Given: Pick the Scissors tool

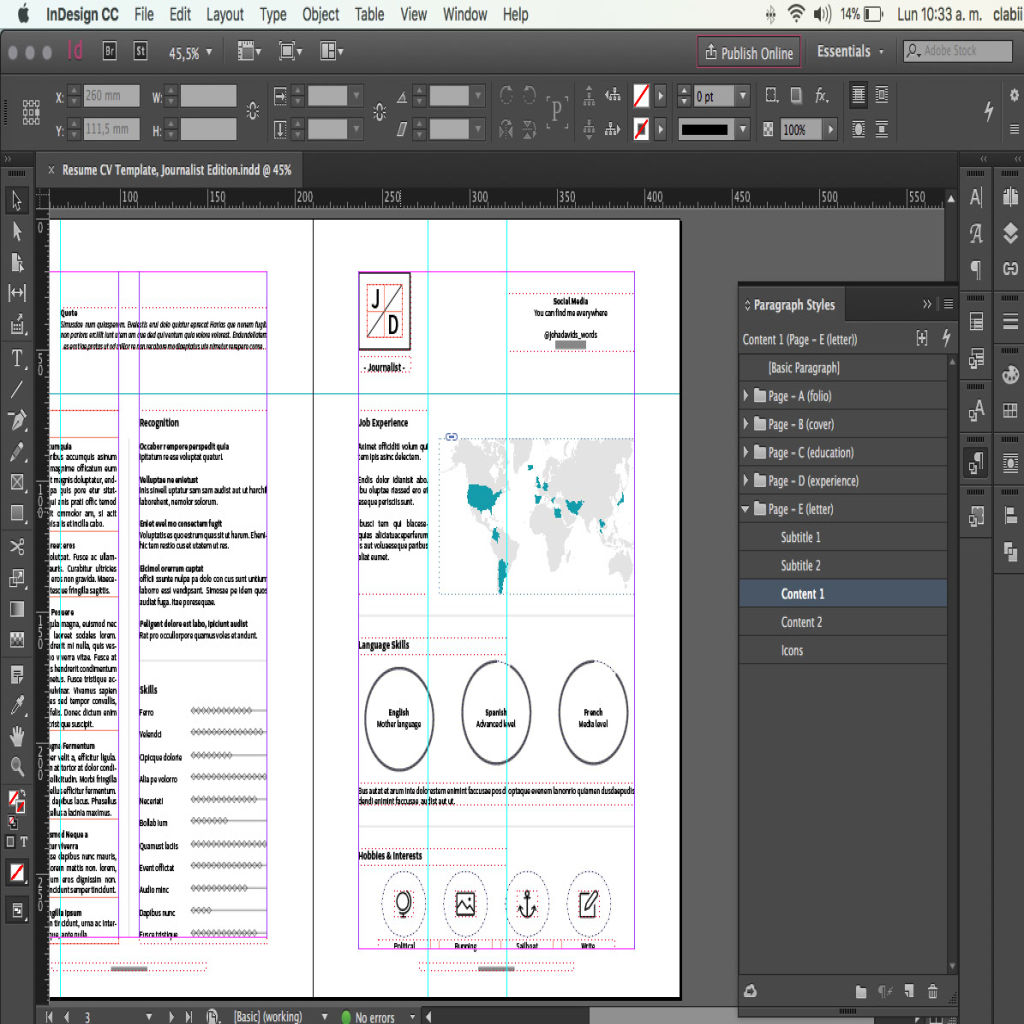Looking at the screenshot, I should (x=17, y=546).
